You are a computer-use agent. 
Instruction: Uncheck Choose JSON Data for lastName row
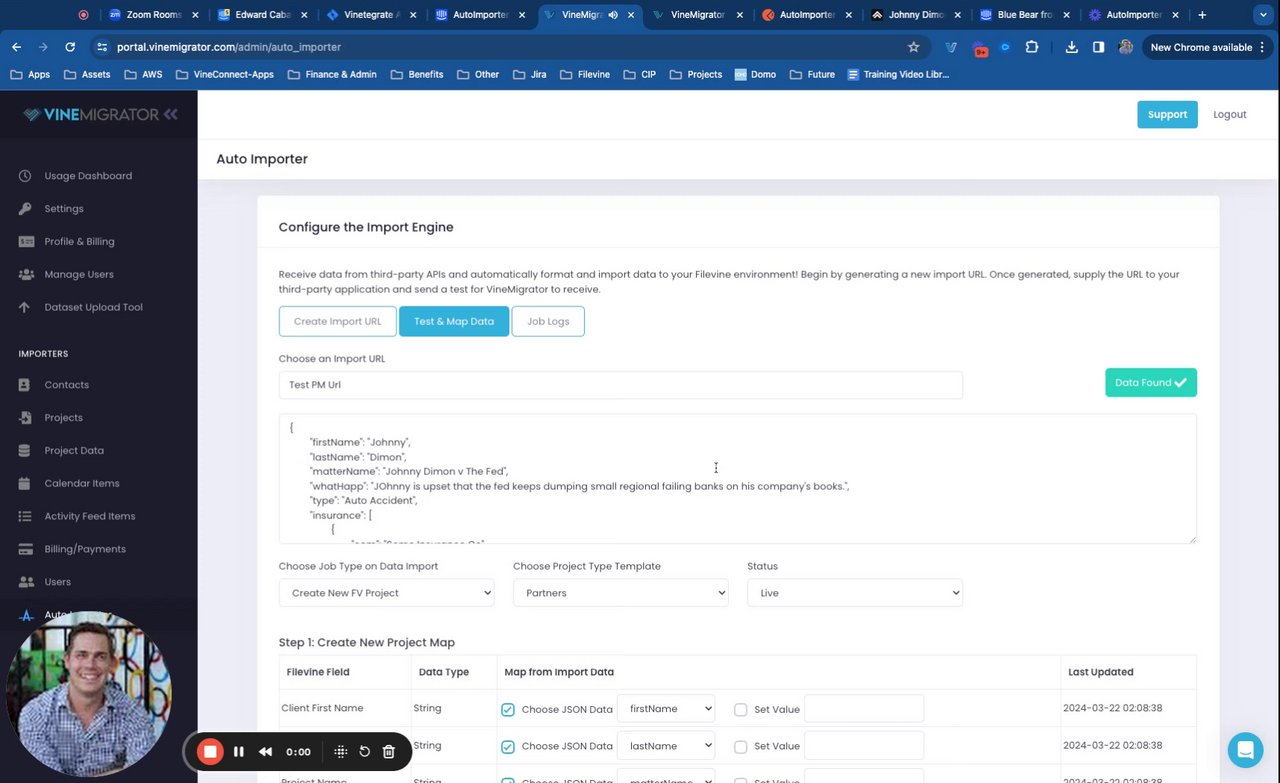coord(508,747)
